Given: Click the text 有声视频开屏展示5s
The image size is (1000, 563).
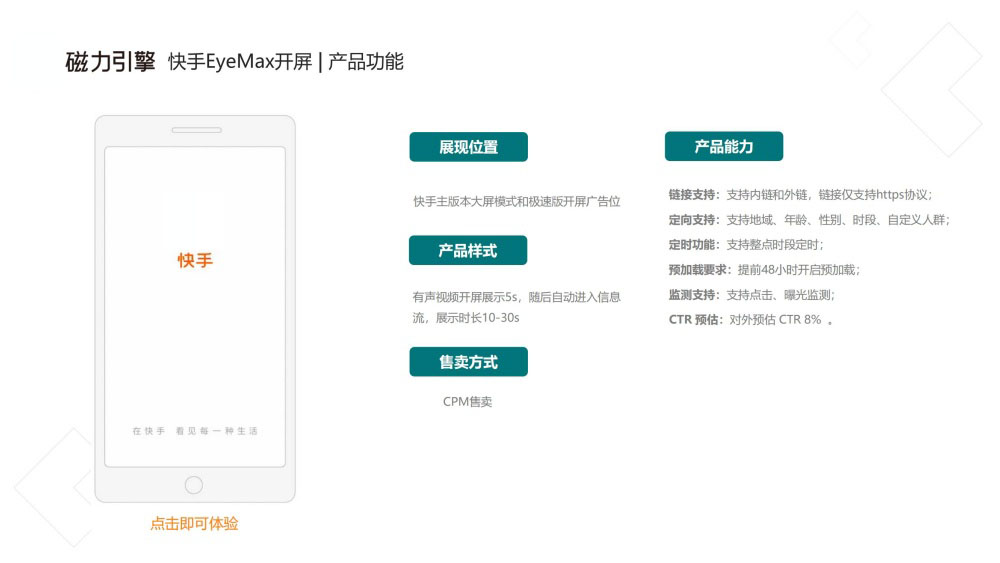Looking at the screenshot, I should pos(465,297).
